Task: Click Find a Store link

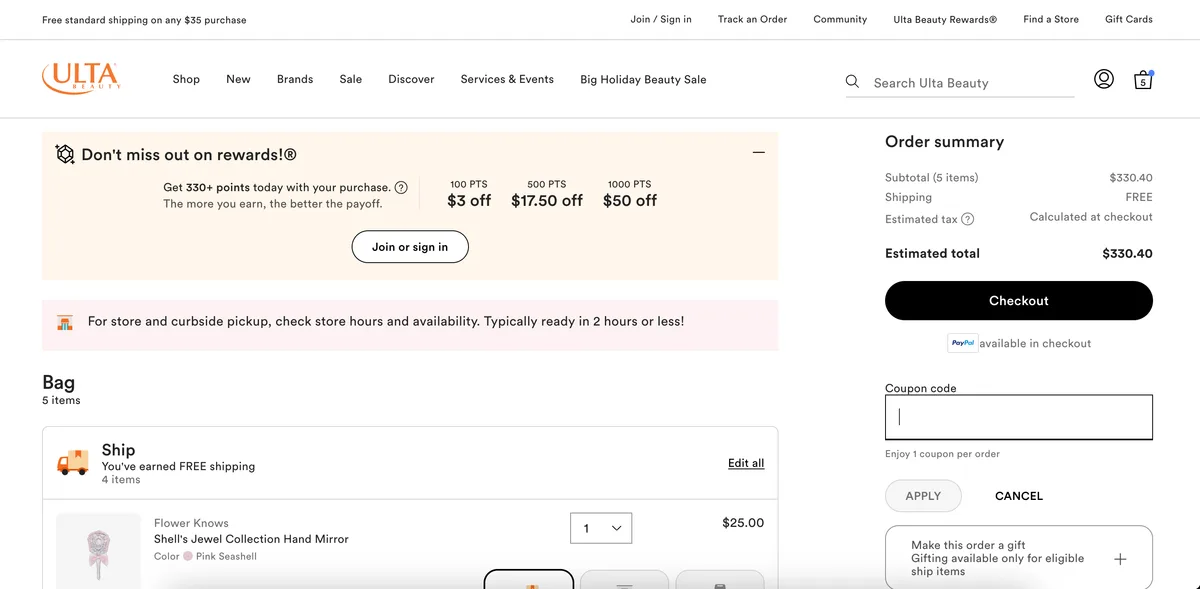Action: 1051,19
